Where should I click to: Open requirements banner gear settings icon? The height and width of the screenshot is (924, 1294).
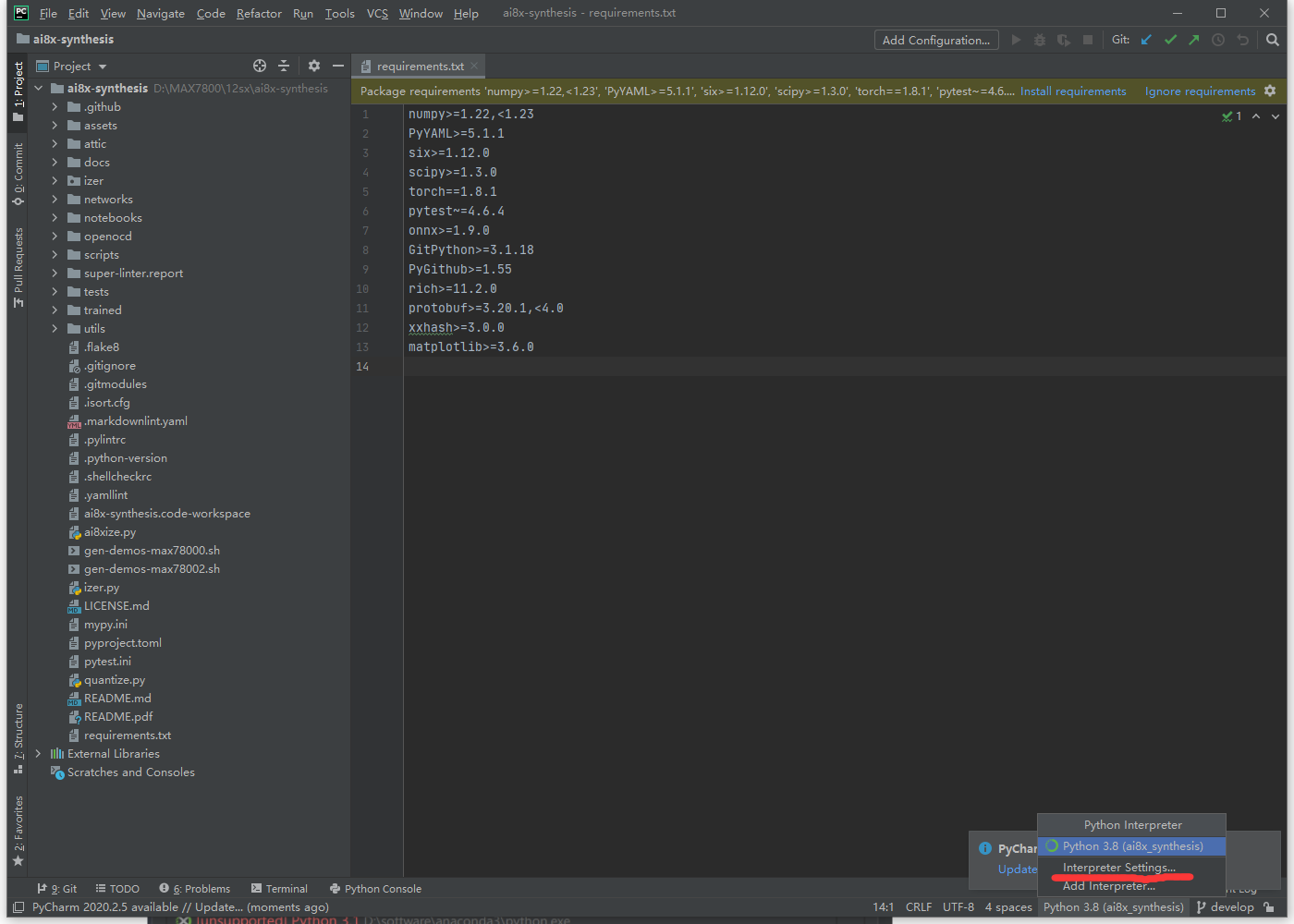[1270, 91]
